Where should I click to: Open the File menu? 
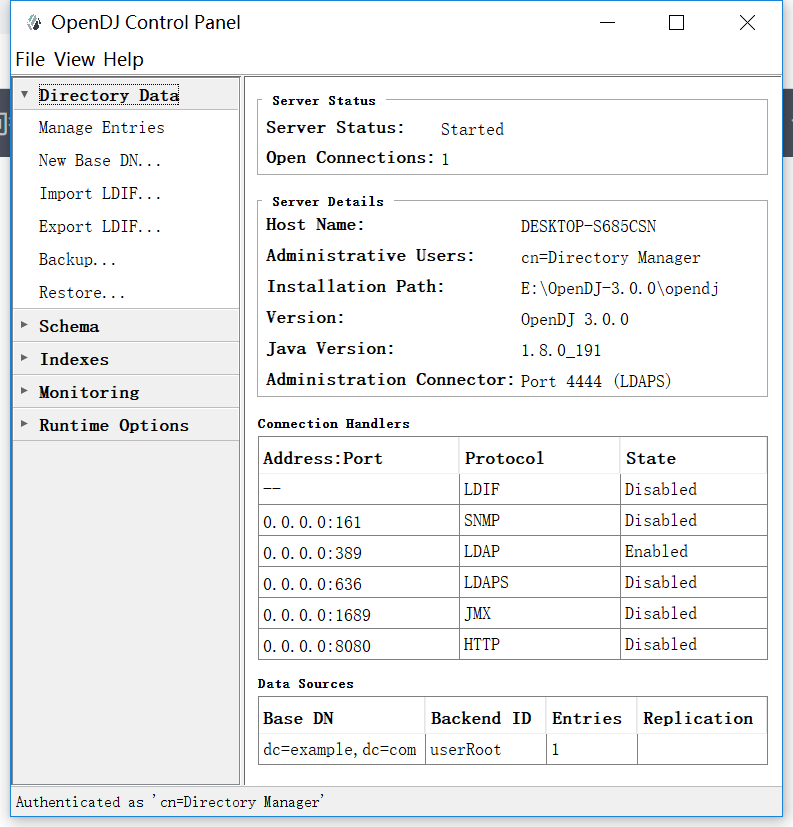click(x=30, y=60)
